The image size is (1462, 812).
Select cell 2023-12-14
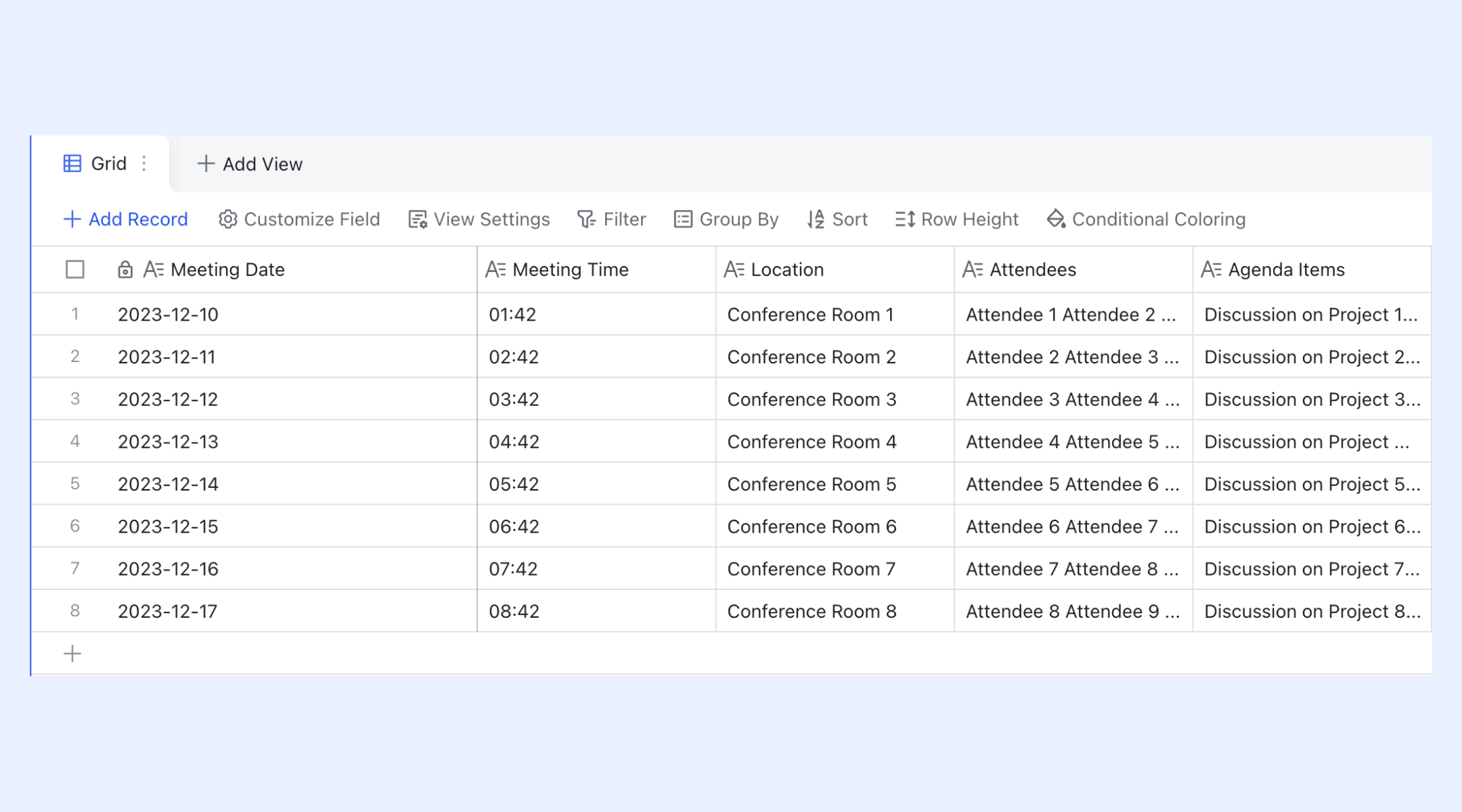(x=292, y=484)
